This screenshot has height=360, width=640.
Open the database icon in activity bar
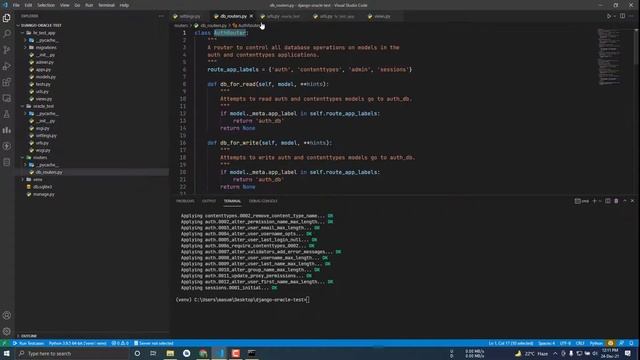(x=7, y=162)
